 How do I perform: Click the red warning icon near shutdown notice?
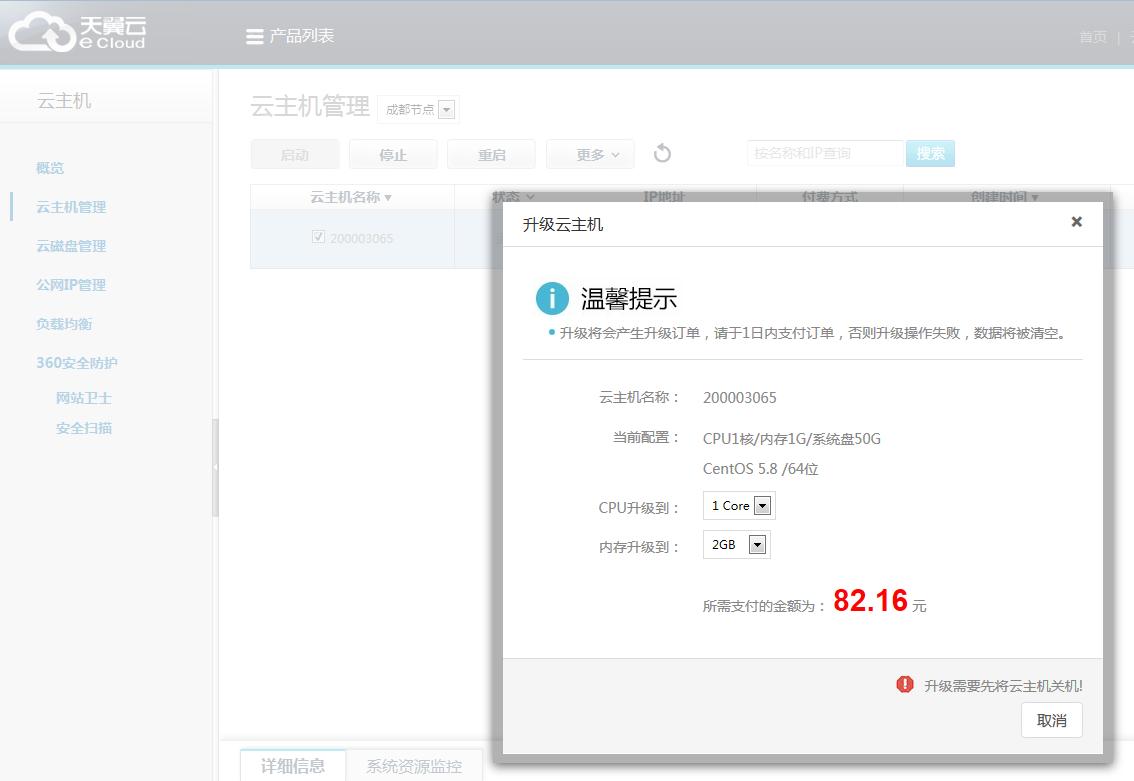905,685
